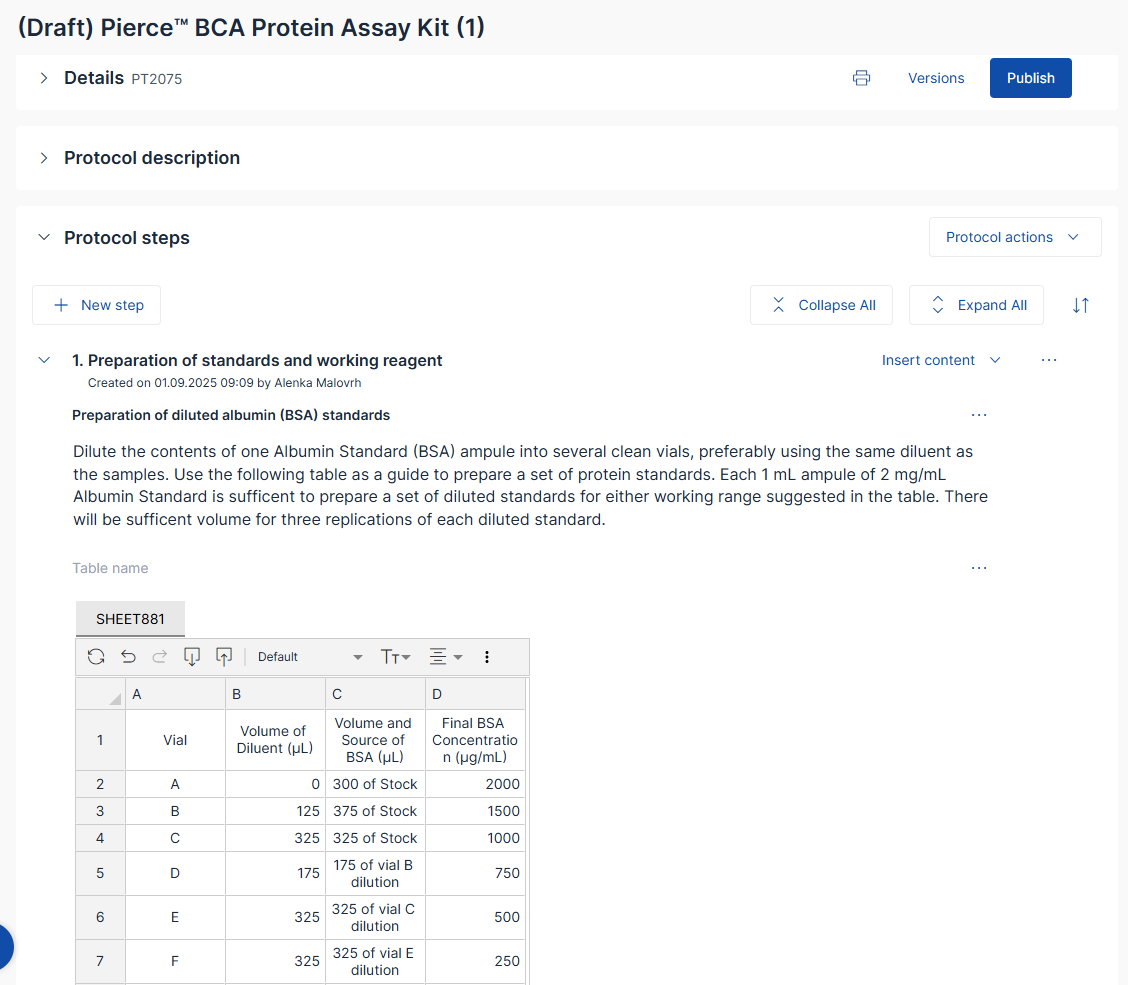Image resolution: width=1128 pixels, height=985 pixels.
Task: Click the print icon next to Versions
Action: point(861,78)
